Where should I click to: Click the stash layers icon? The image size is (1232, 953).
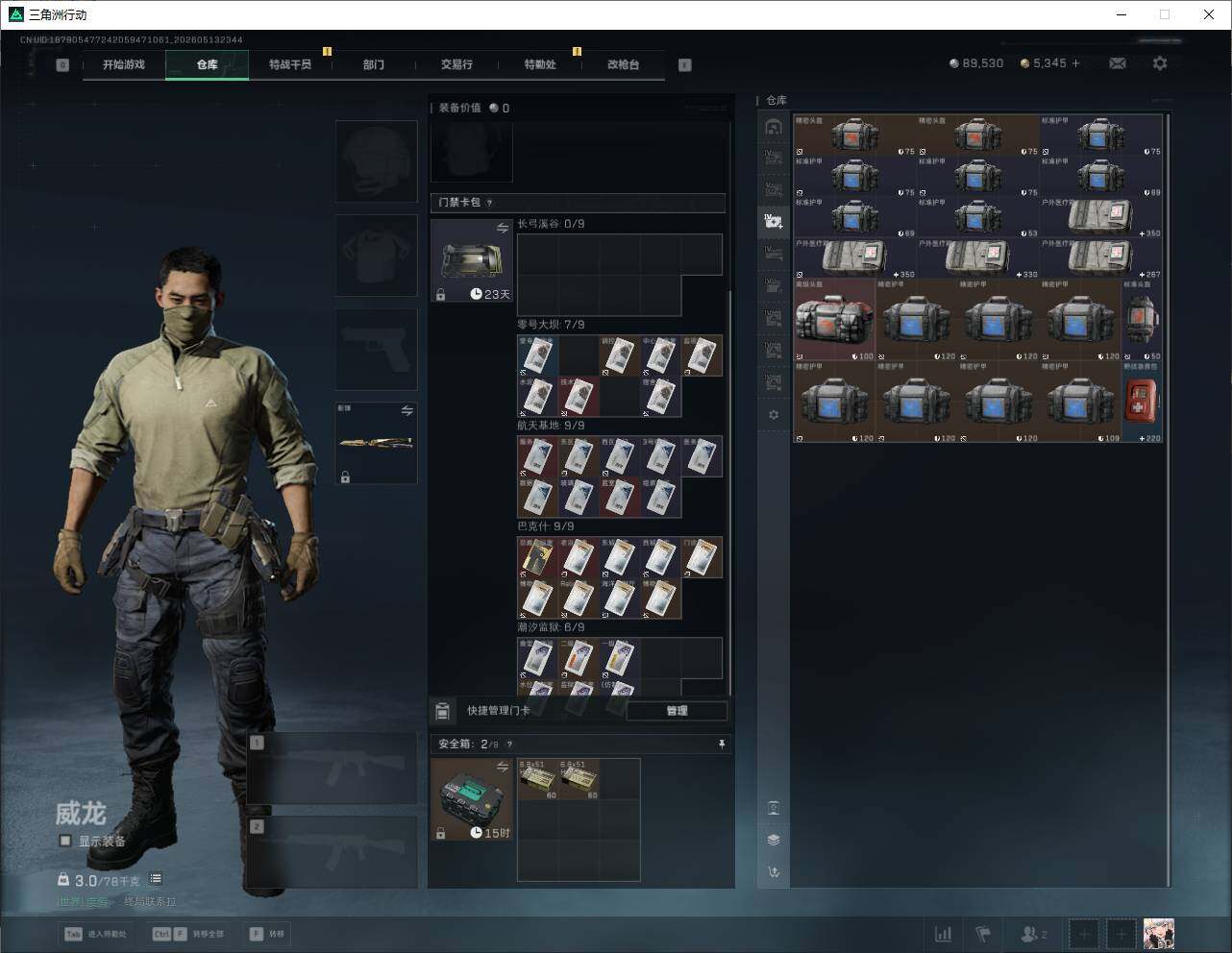tap(774, 840)
